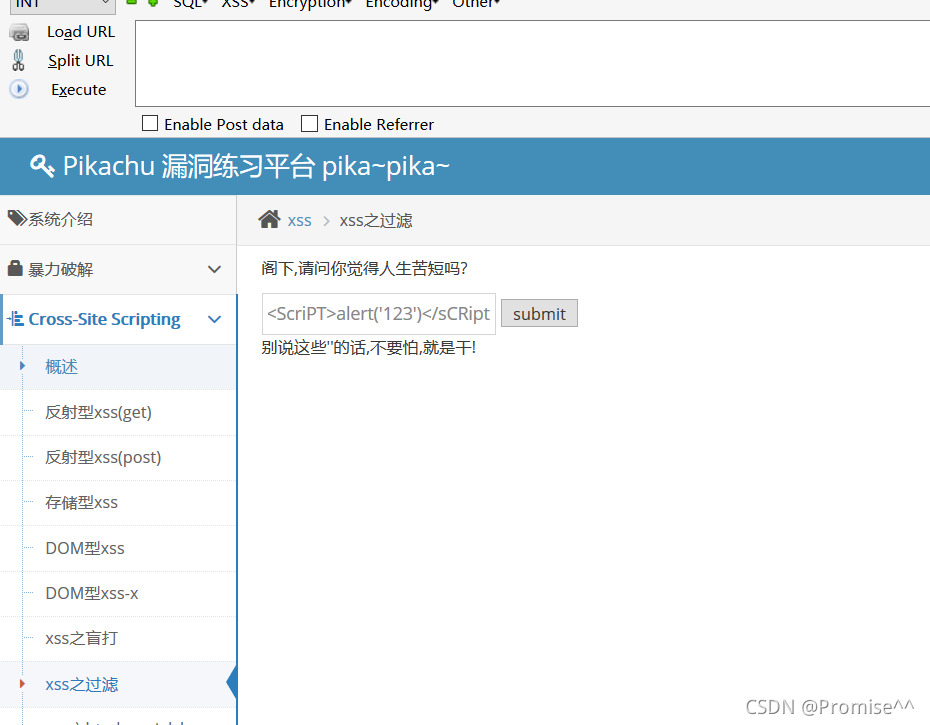Open the XSS menu in HackBar

237,4
